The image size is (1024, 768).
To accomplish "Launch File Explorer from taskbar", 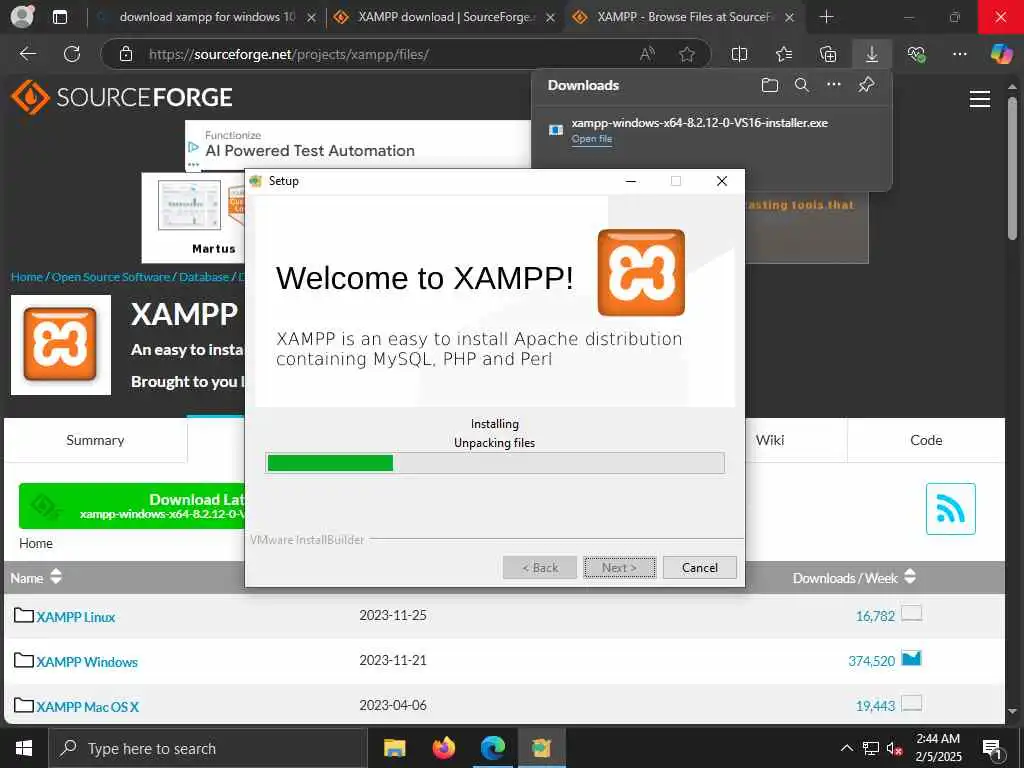I will [x=394, y=748].
